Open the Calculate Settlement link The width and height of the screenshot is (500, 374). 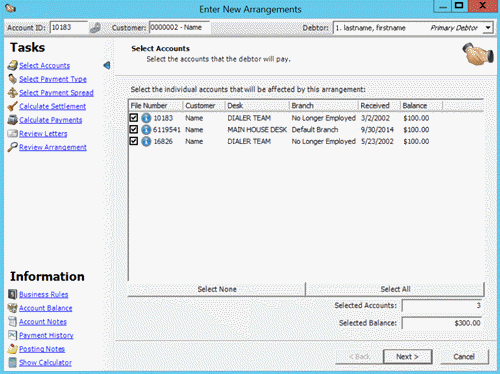52,107
